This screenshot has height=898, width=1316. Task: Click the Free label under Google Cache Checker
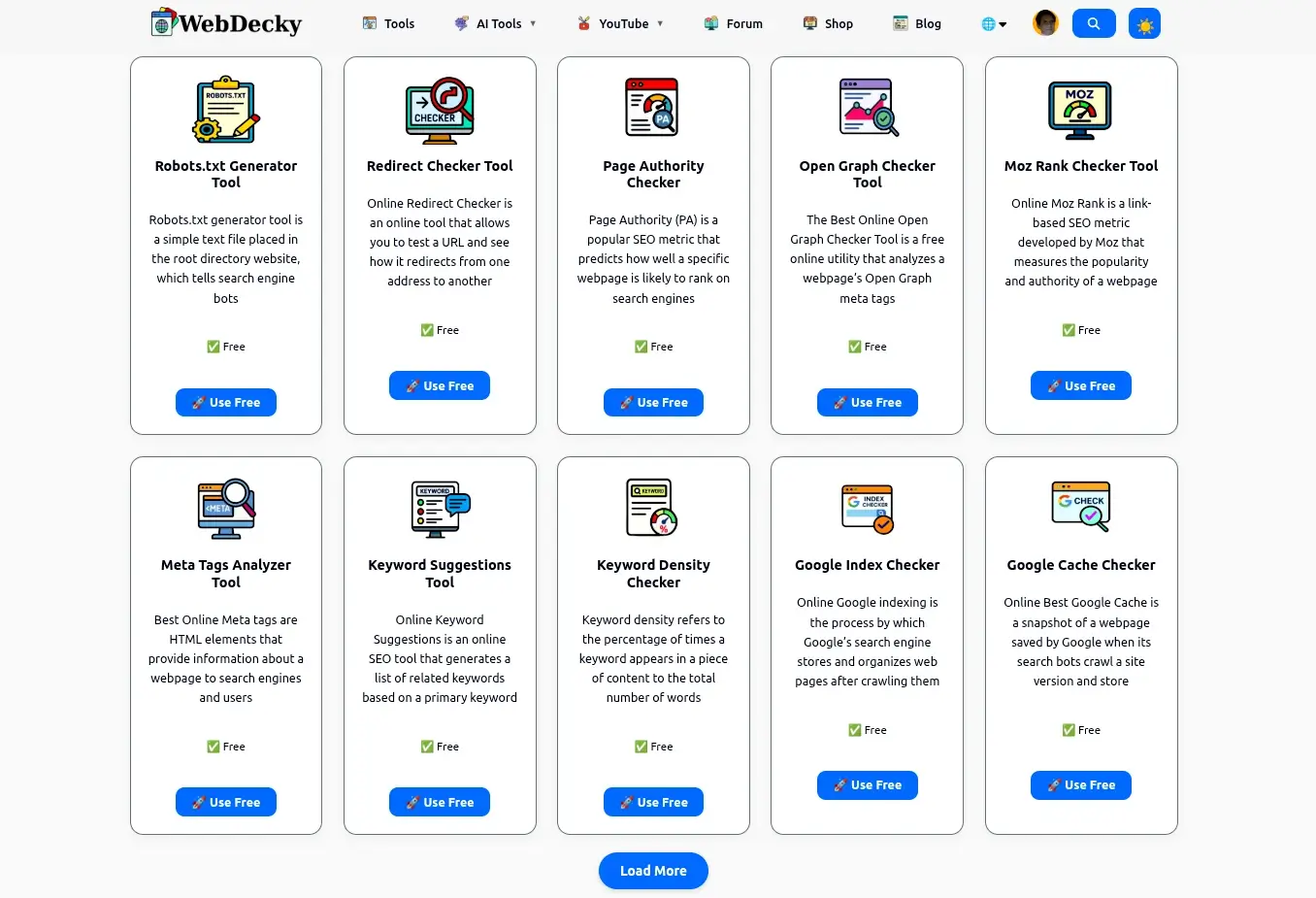pos(1081,729)
